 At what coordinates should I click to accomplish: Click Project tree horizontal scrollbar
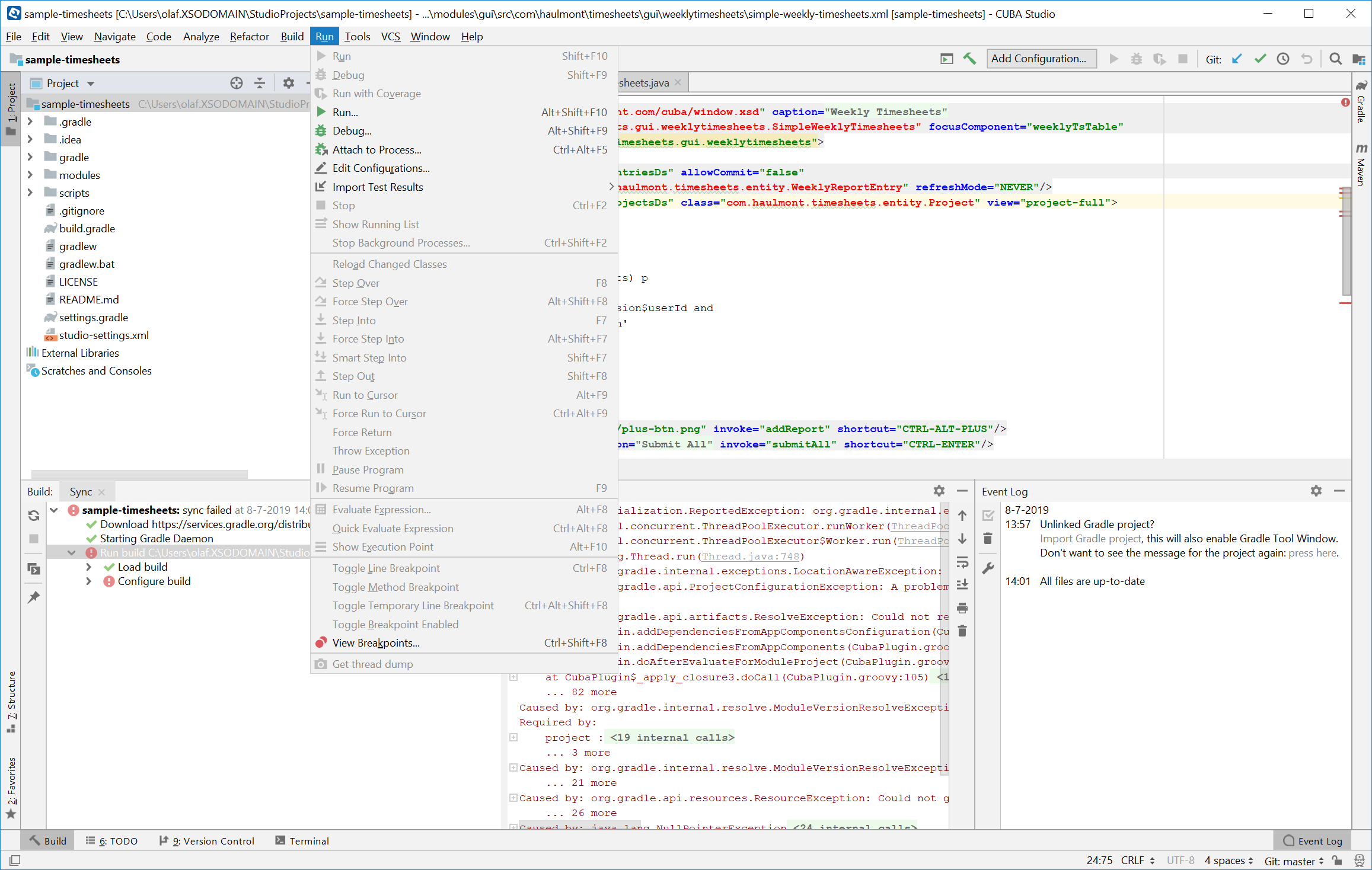(x=139, y=474)
